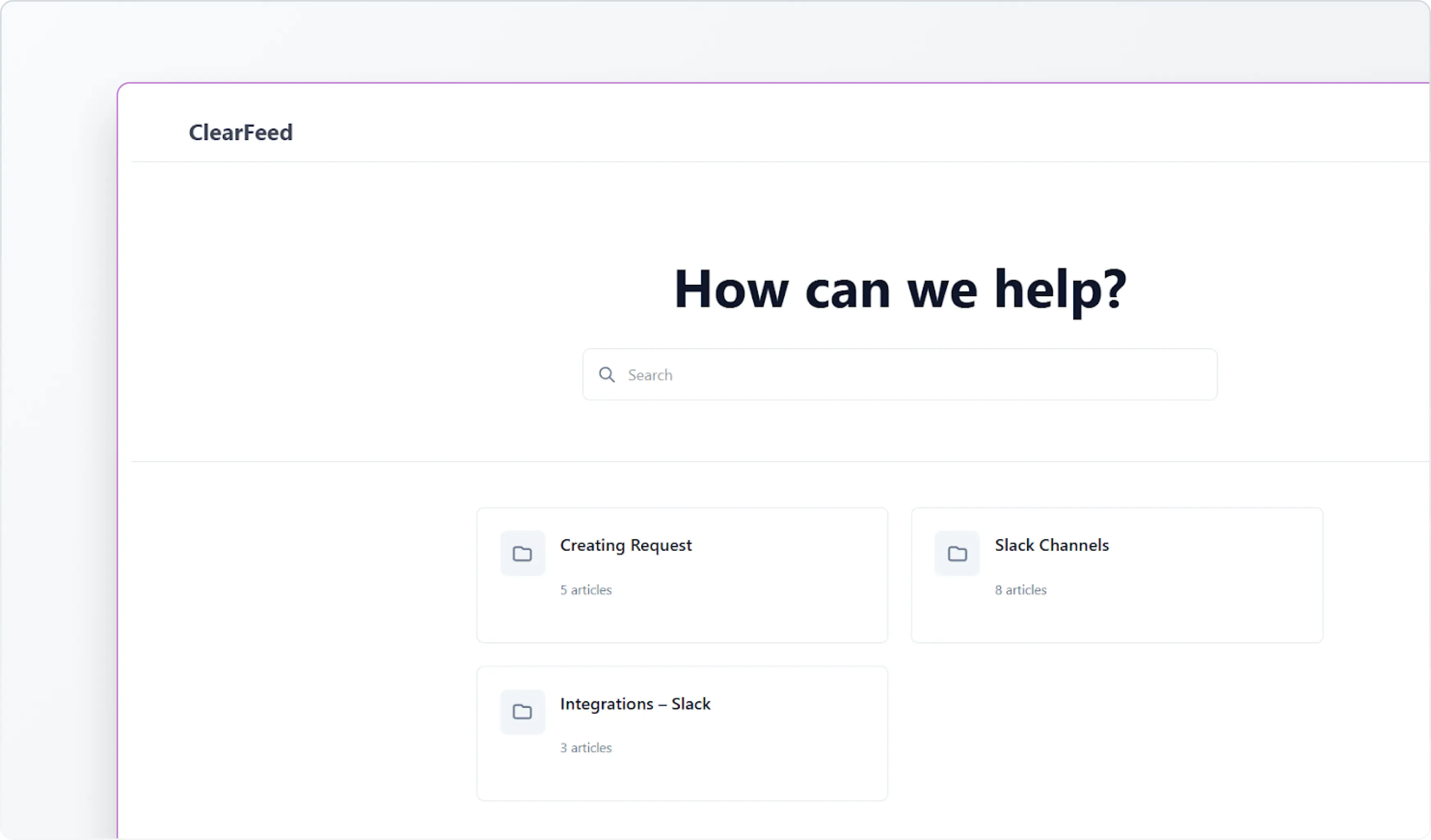Image resolution: width=1431 pixels, height=840 pixels.
Task: Open the Slack Channels category
Action: click(x=1116, y=575)
